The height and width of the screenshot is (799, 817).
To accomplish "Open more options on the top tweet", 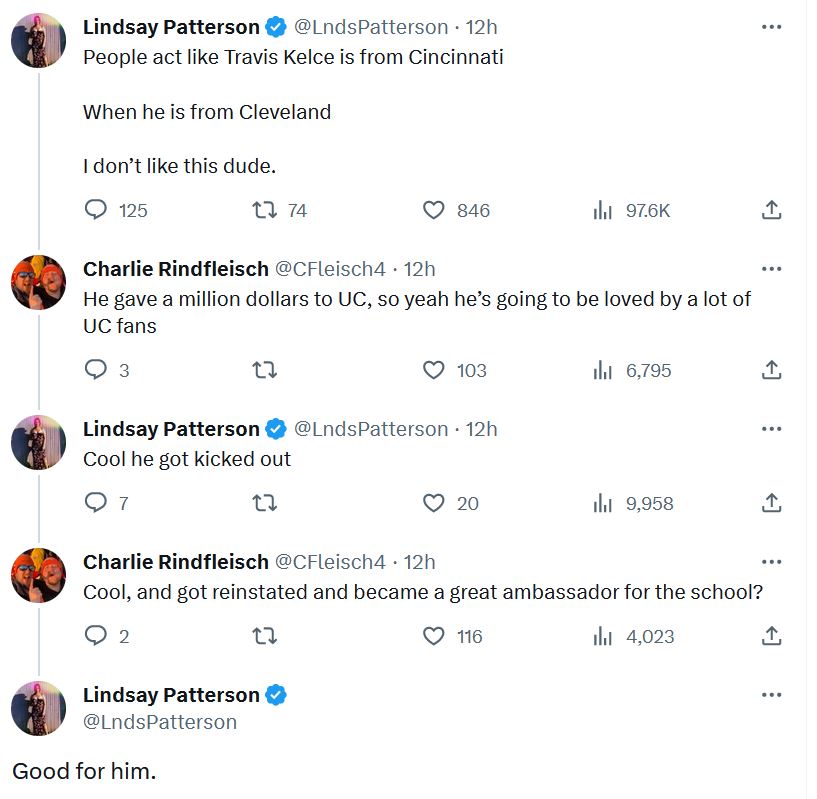I will [771, 27].
